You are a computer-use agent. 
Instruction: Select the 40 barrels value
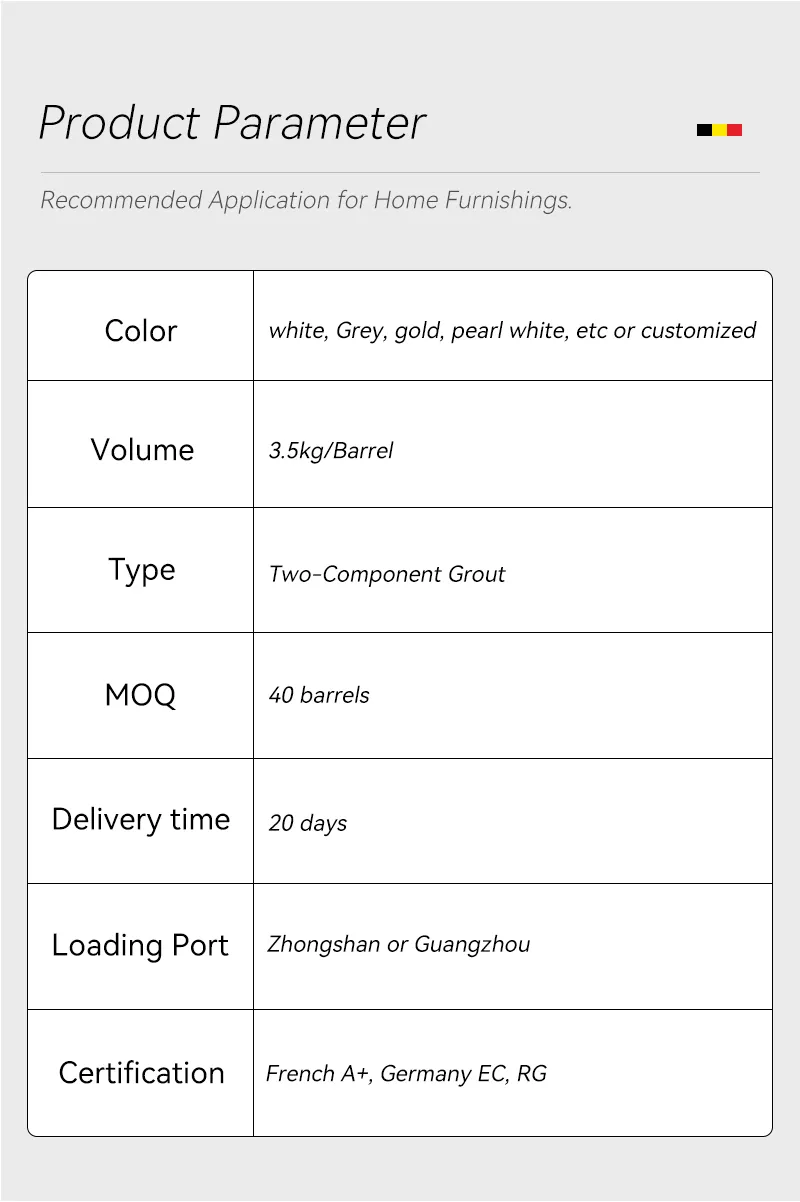coord(319,695)
